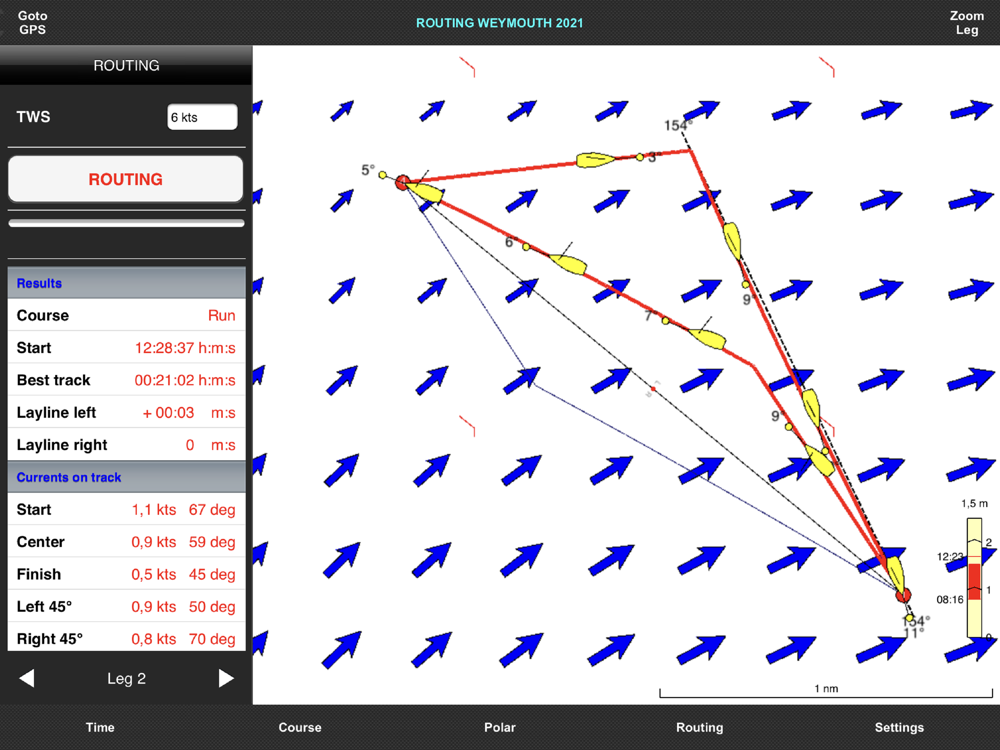Edit the TWS 6 kts field
This screenshot has width=1000, height=750.
(202, 117)
